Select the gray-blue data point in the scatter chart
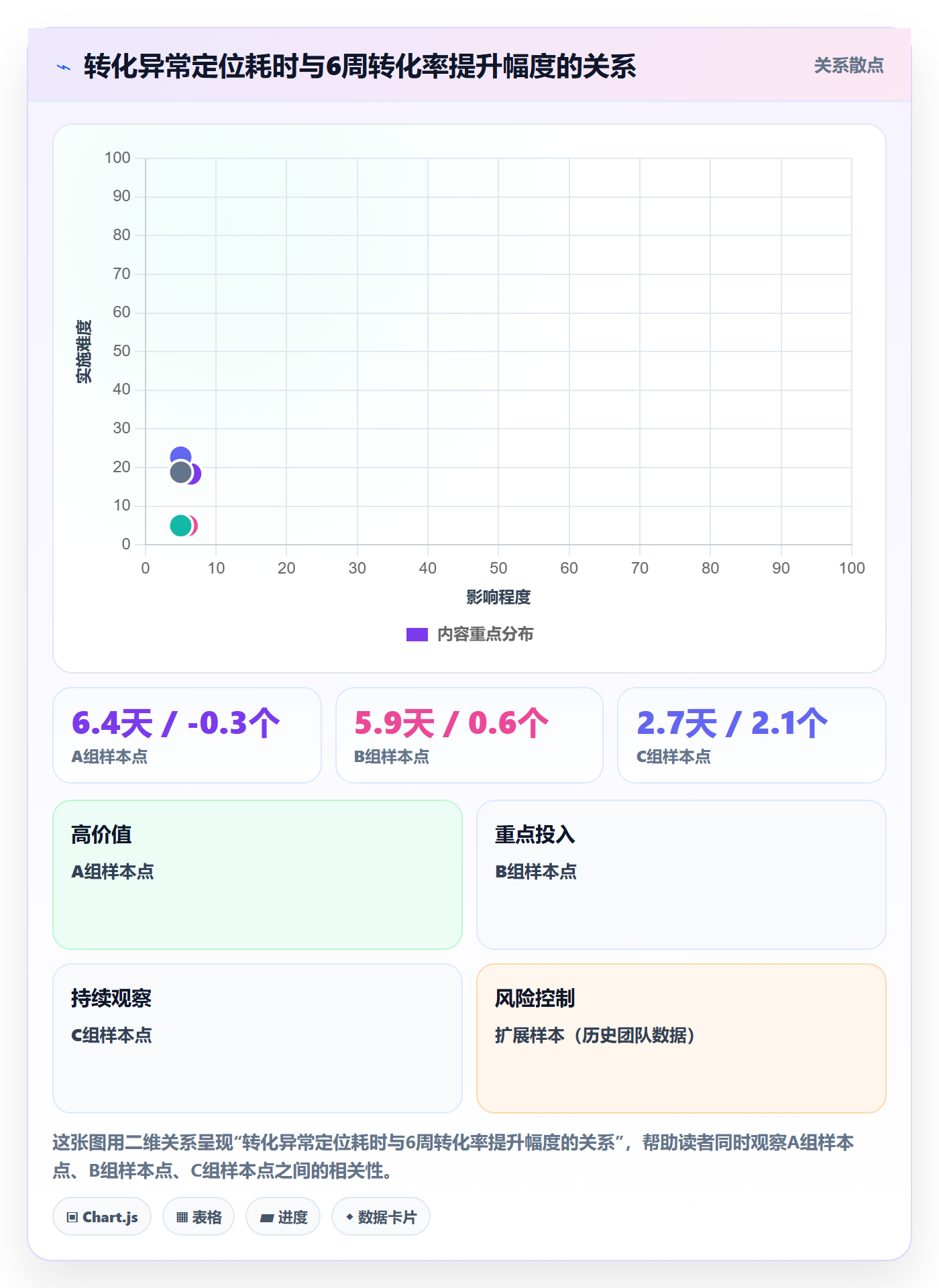Image resolution: width=939 pixels, height=1288 pixels. (x=180, y=472)
